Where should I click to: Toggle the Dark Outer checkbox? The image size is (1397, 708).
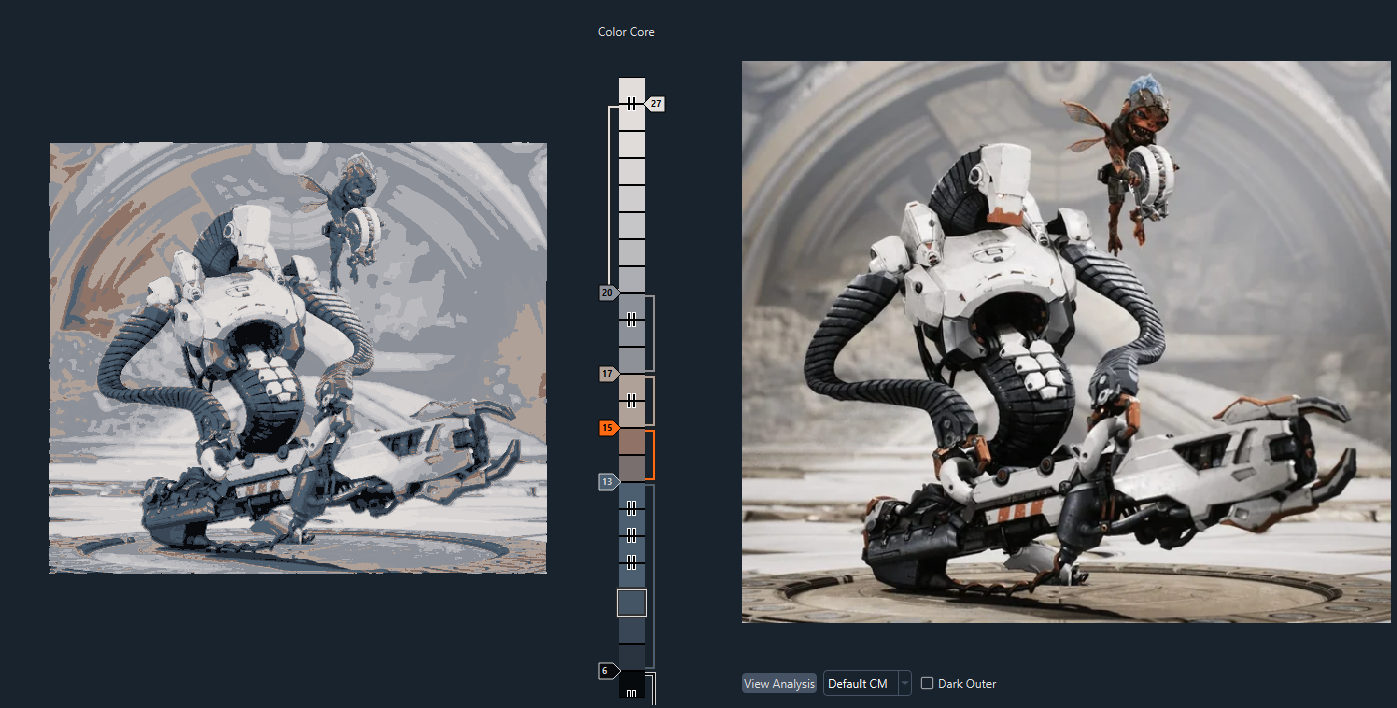click(x=927, y=683)
